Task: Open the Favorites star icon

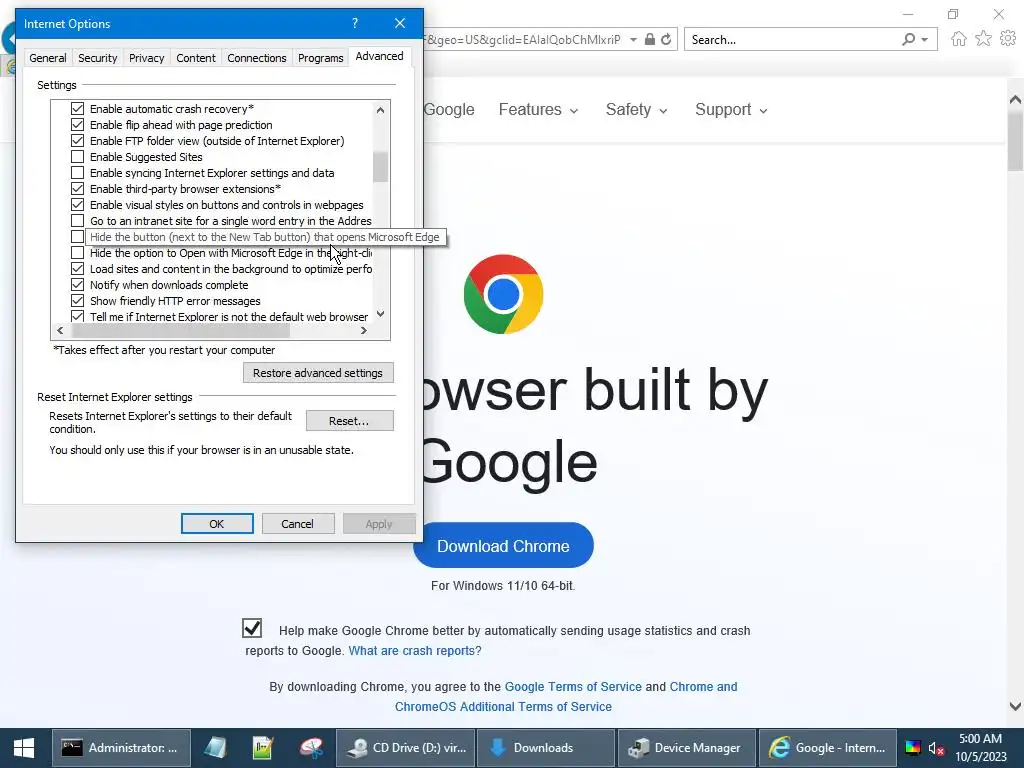Action: point(983,39)
